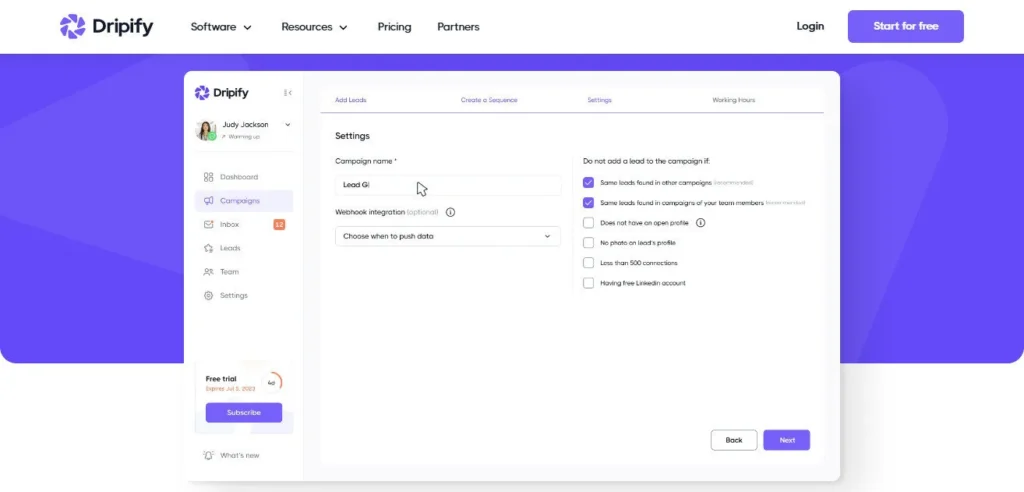The height and width of the screenshot is (492, 1024).
Task: Click the Dripify logo in the website header
Action: click(x=106, y=27)
